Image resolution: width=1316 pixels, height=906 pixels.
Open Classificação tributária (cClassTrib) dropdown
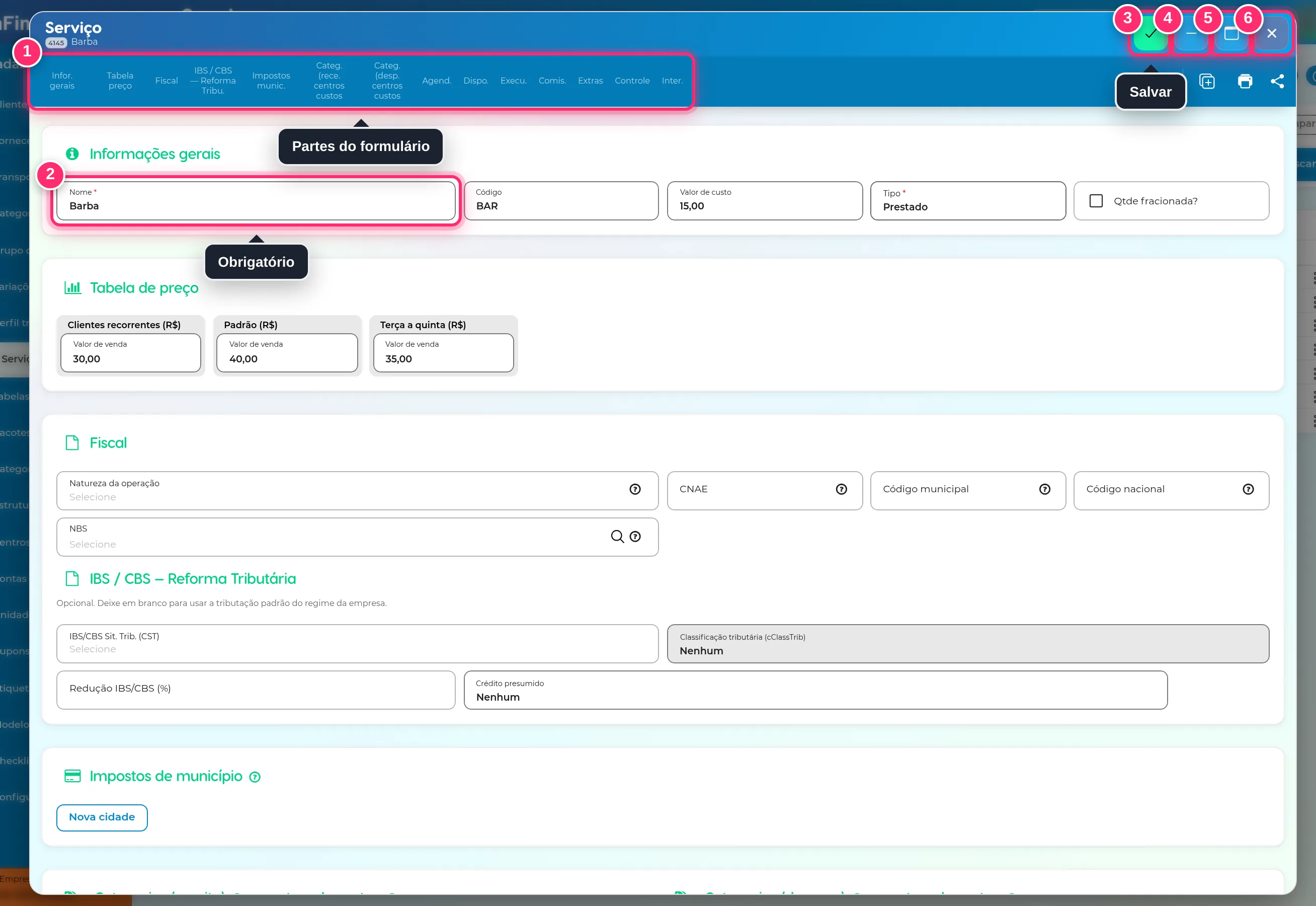point(968,644)
